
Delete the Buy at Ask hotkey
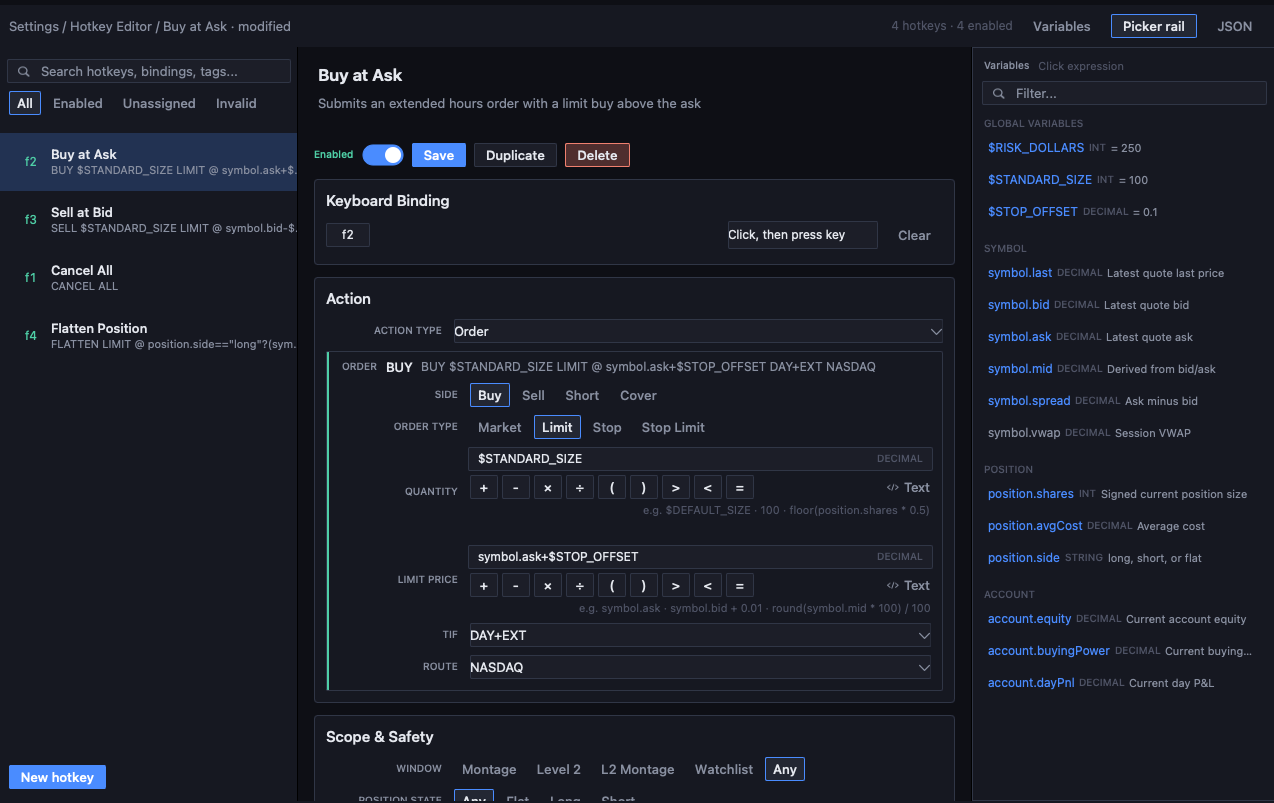pyautogui.click(x=597, y=155)
